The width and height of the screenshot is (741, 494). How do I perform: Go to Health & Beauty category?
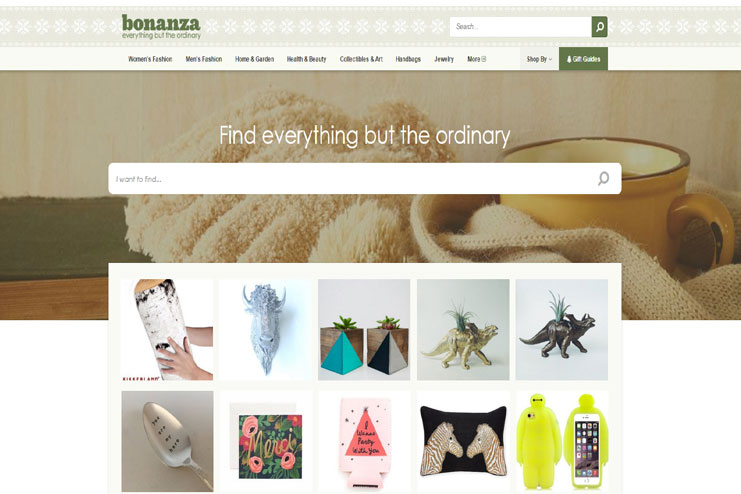tap(306, 59)
